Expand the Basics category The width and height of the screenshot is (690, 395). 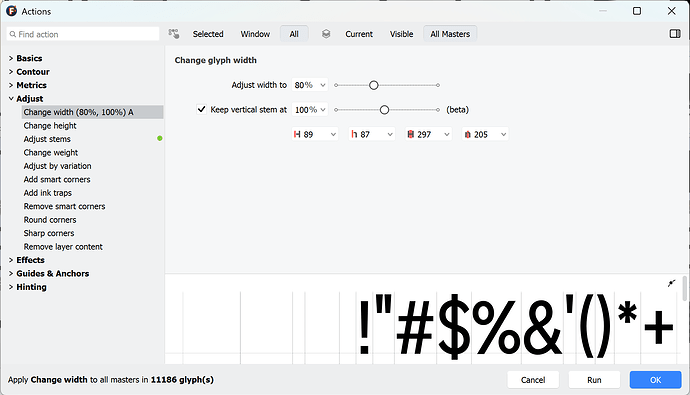pyautogui.click(x=11, y=58)
